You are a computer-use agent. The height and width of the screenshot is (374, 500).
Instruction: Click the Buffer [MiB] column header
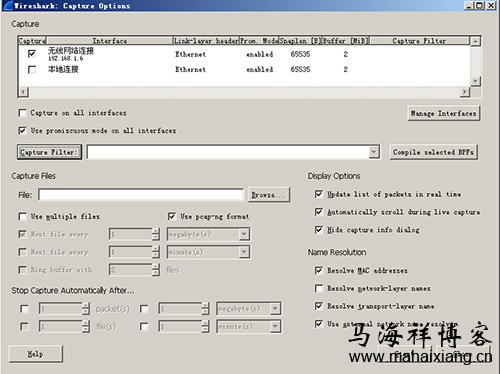(x=346, y=41)
